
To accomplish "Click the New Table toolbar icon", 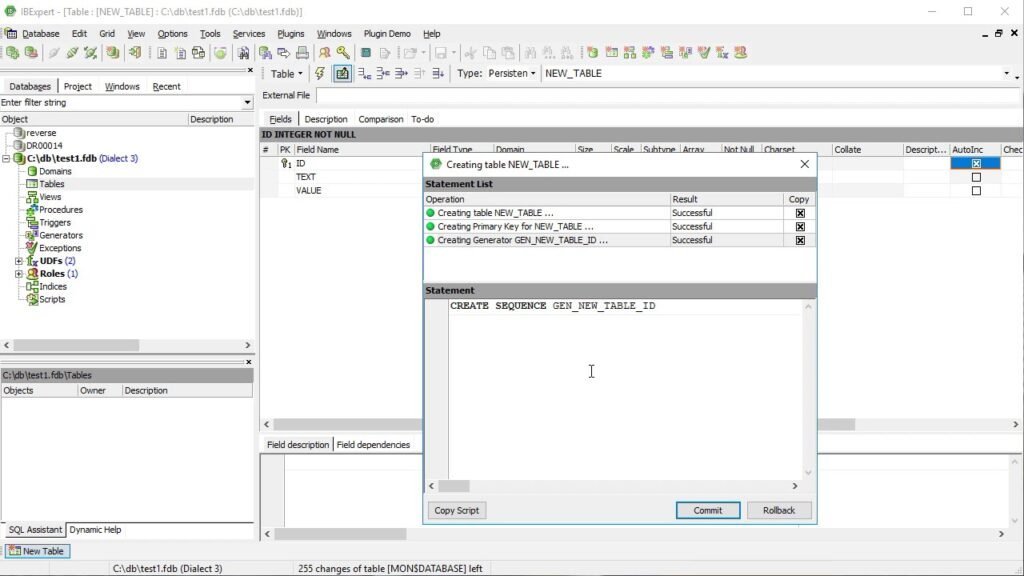I will click(x=611, y=53).
